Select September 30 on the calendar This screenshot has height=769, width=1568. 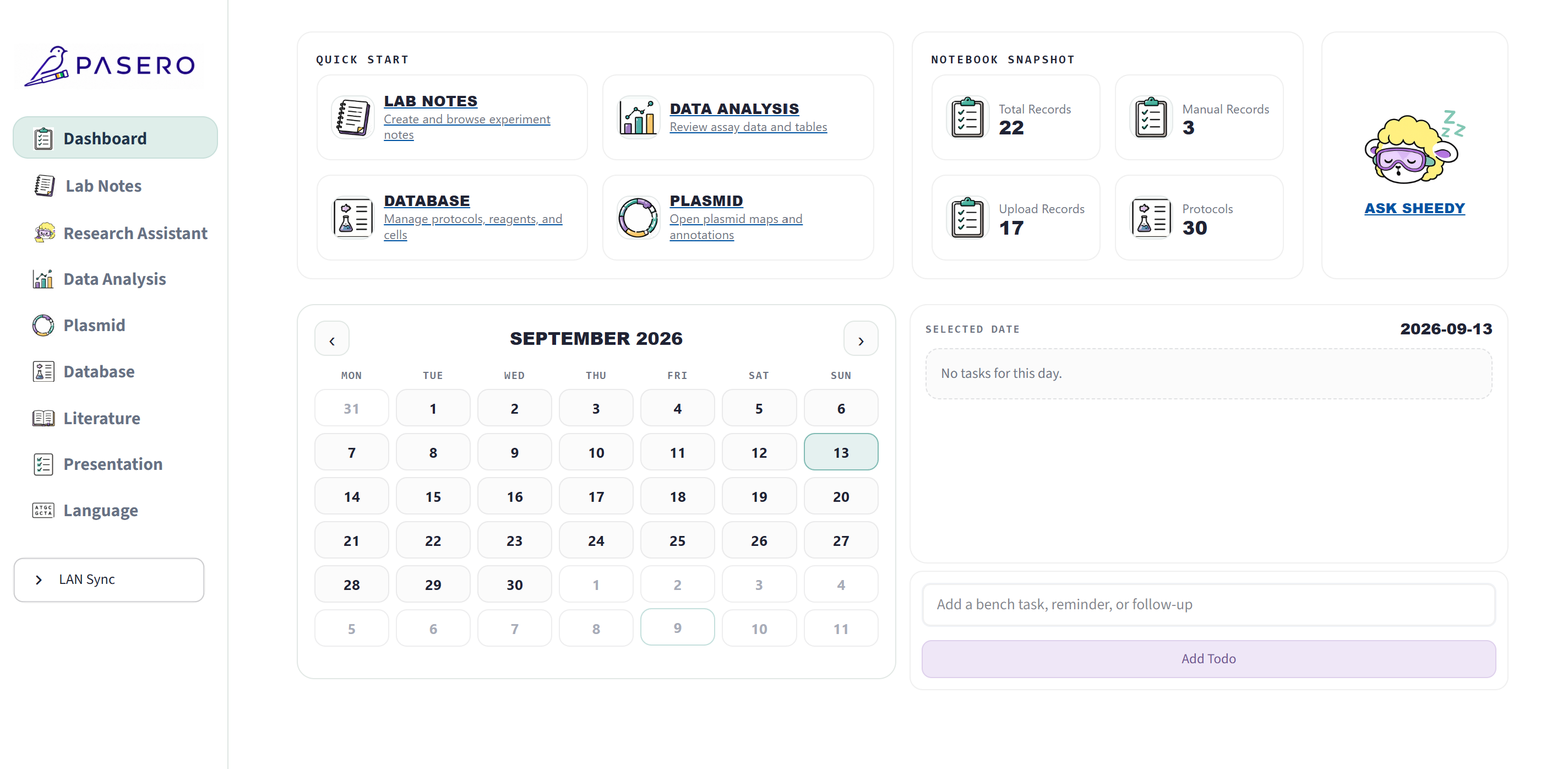point(514,584)
